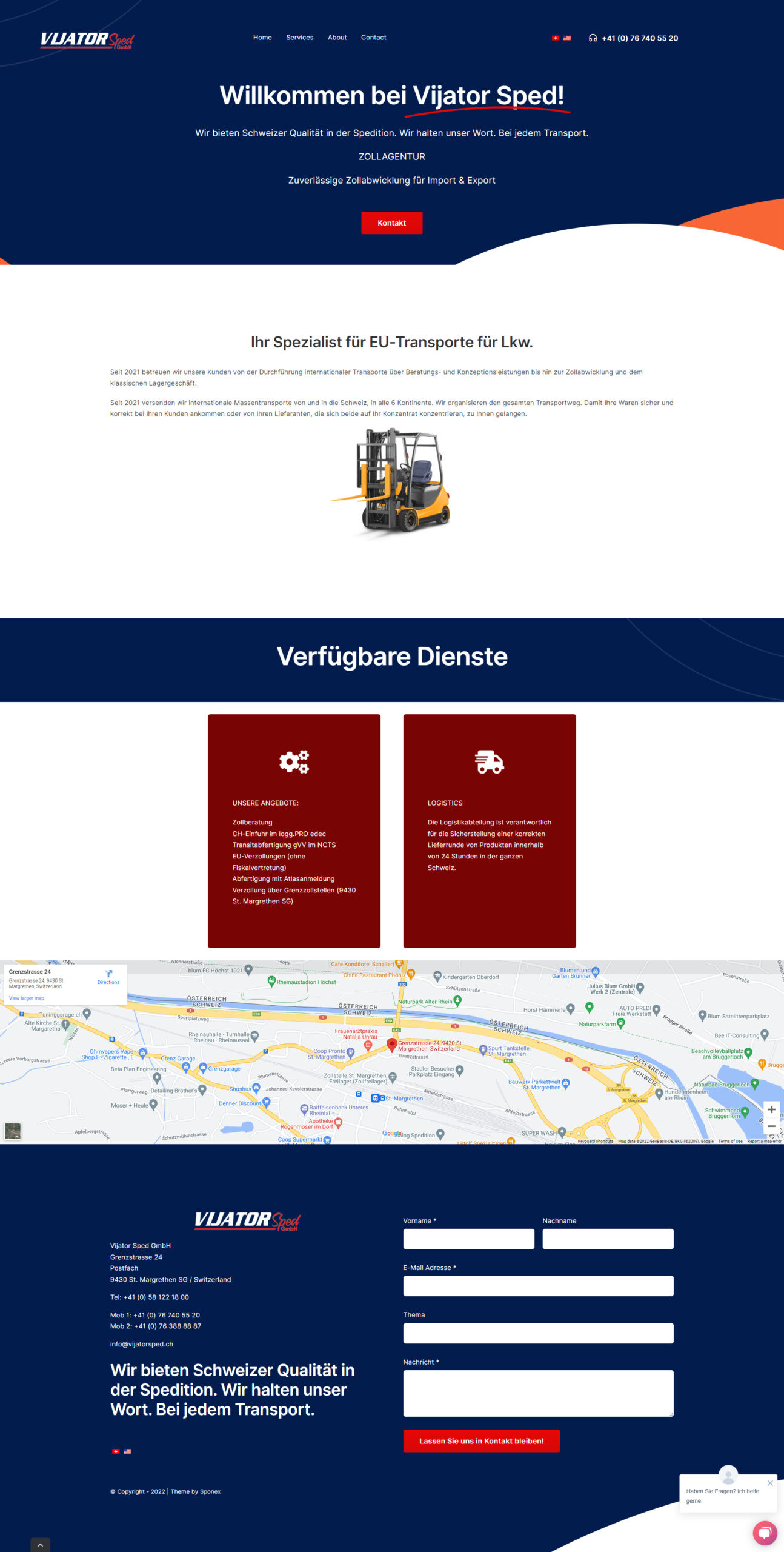This screenshot has width=784, height=1552.
Task: Click into the Nachricht text area
Action: click(538, 1393)
